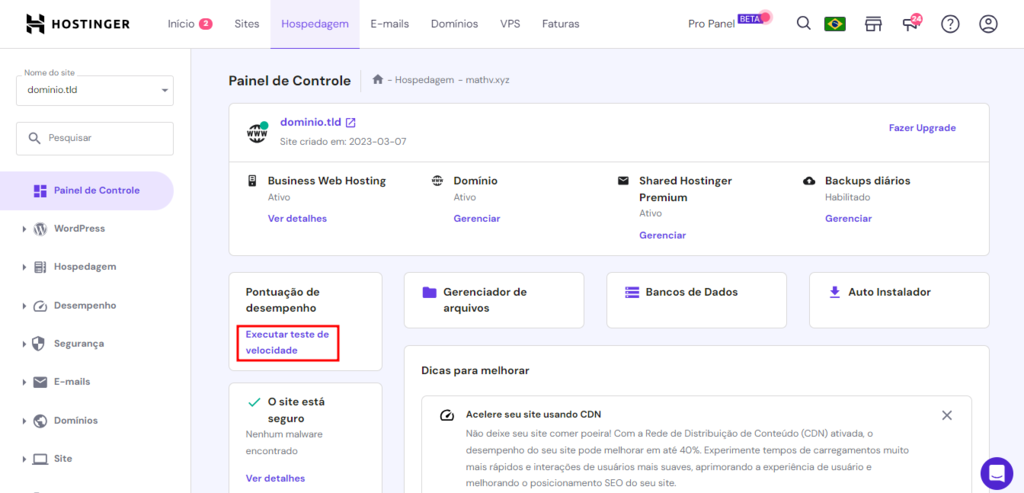Select the Hospedagem top tab

click(315, 24)
